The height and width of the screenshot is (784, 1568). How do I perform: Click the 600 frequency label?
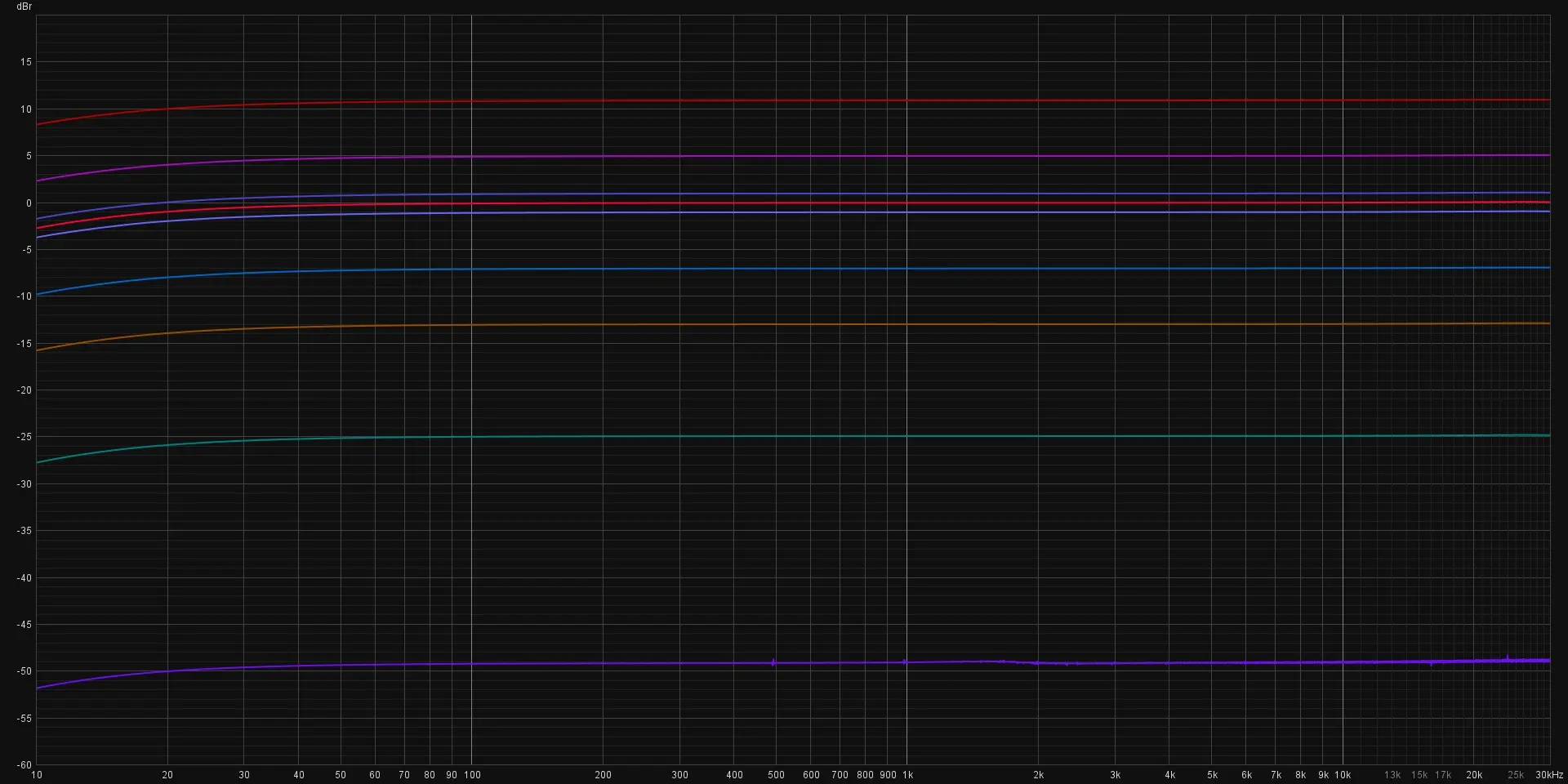(811, 775)
